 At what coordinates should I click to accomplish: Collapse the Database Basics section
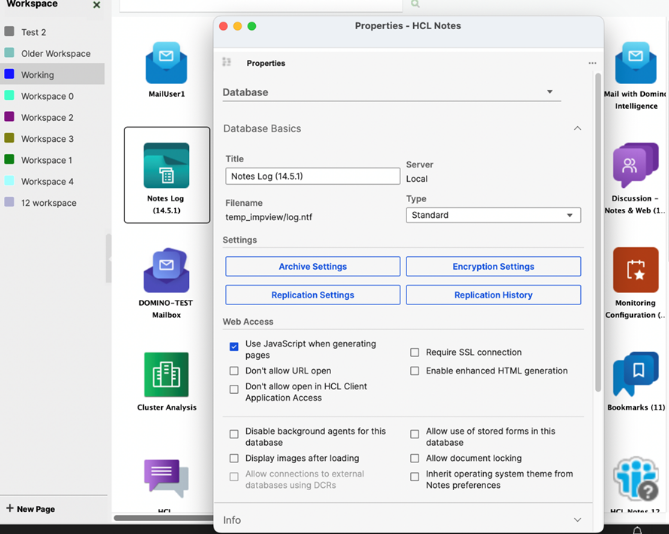(x=577, y=128)
